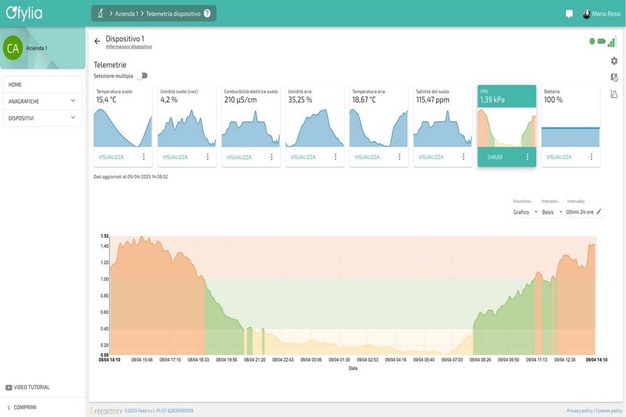Open the Grafico visualization dropdown
Screen dimensions: 626x417
(525, 212)
